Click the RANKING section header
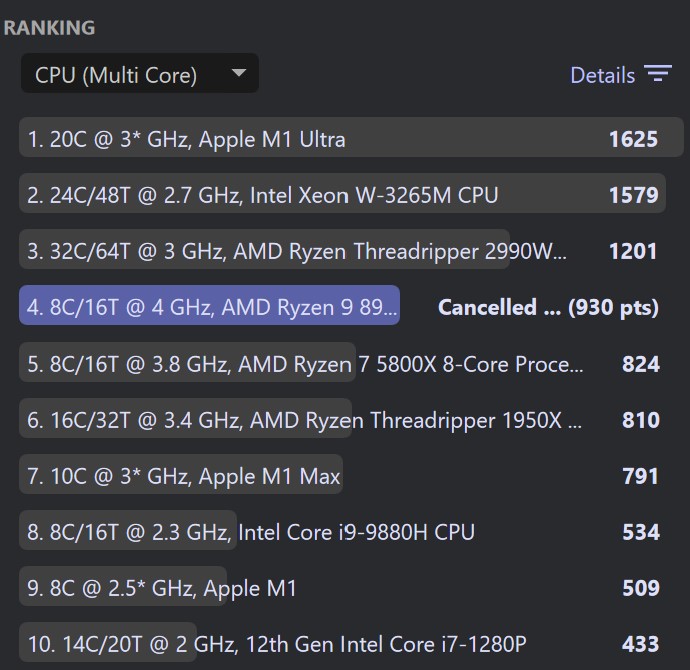 (x=49, y=28)
